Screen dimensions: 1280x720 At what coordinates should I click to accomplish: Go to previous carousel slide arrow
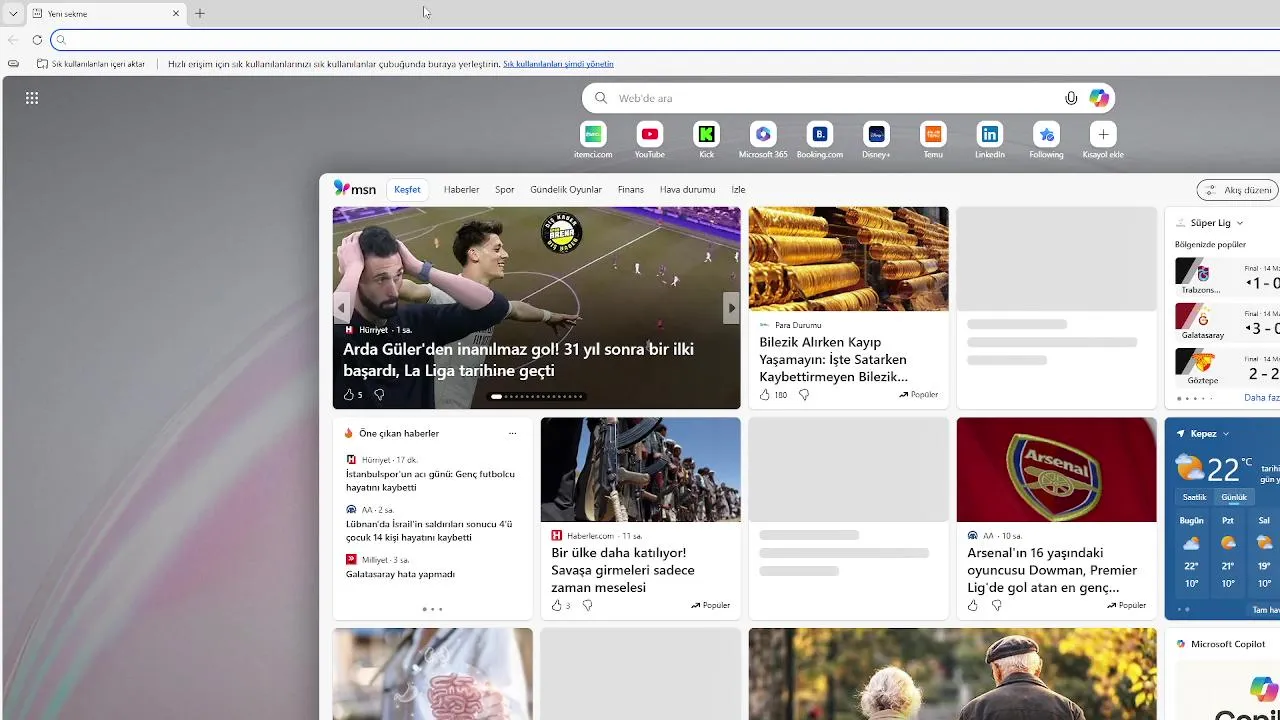coord(341,308)
